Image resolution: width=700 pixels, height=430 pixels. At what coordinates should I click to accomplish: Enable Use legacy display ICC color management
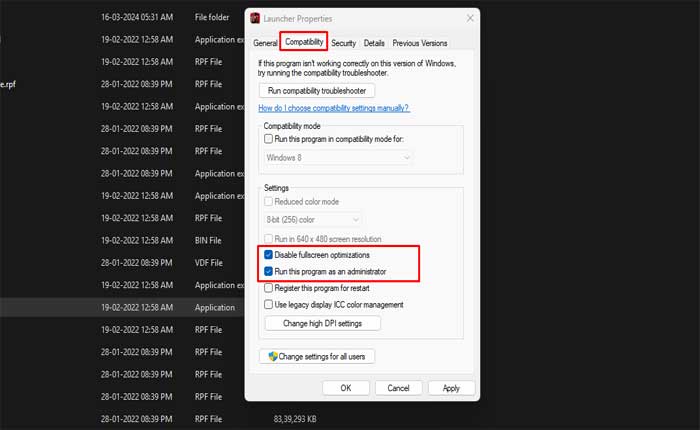pyautogui.click(x=268, y=305)
